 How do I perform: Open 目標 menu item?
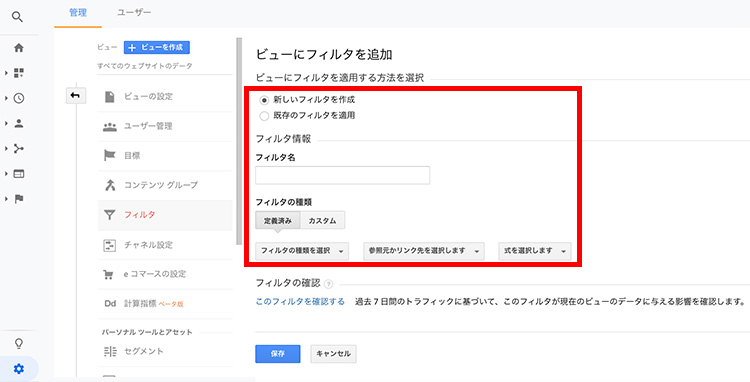coord(165,156)
